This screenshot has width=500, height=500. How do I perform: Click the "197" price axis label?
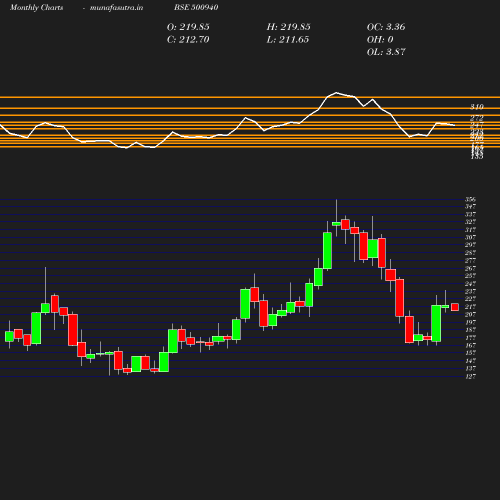pyautogui.click(x=470, y=322)
